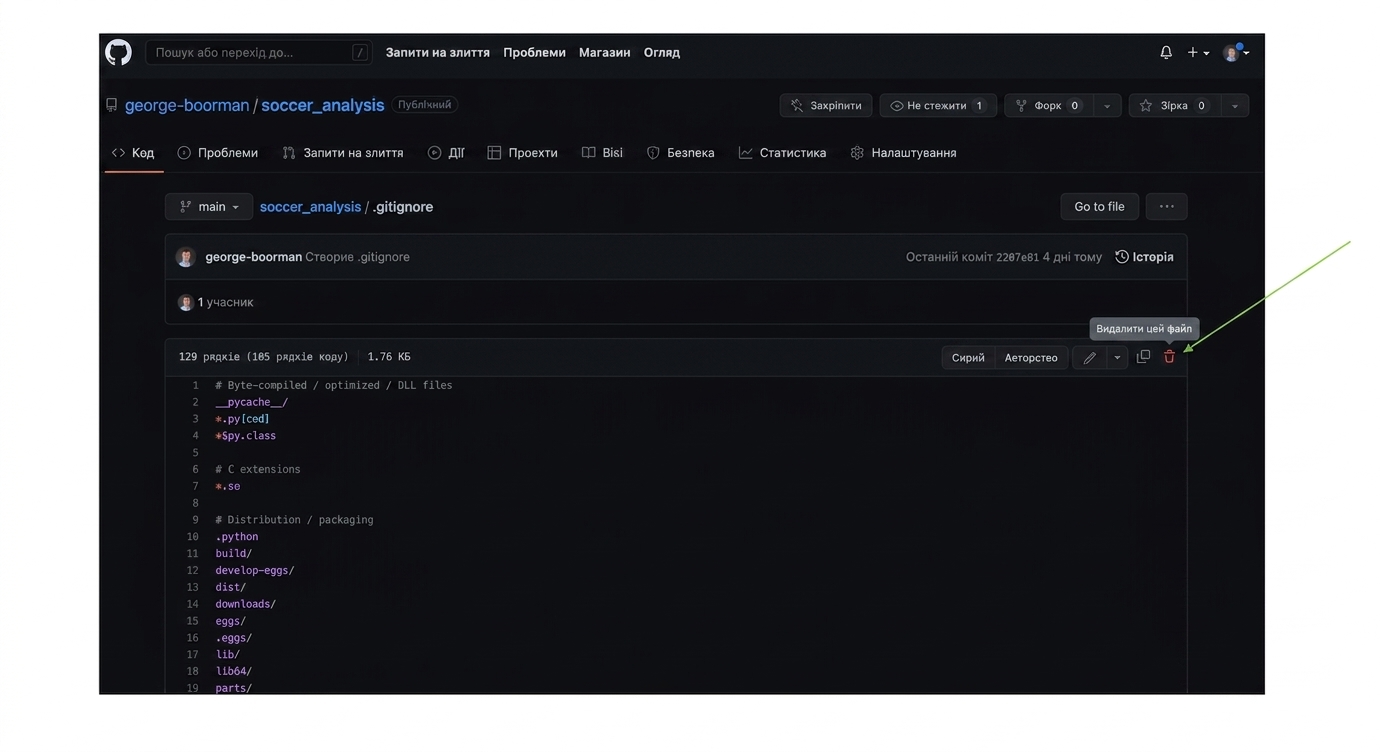This screenshot has height=752, width=1380.
Task: Click the '.python' code line
Action: [237, 537]
